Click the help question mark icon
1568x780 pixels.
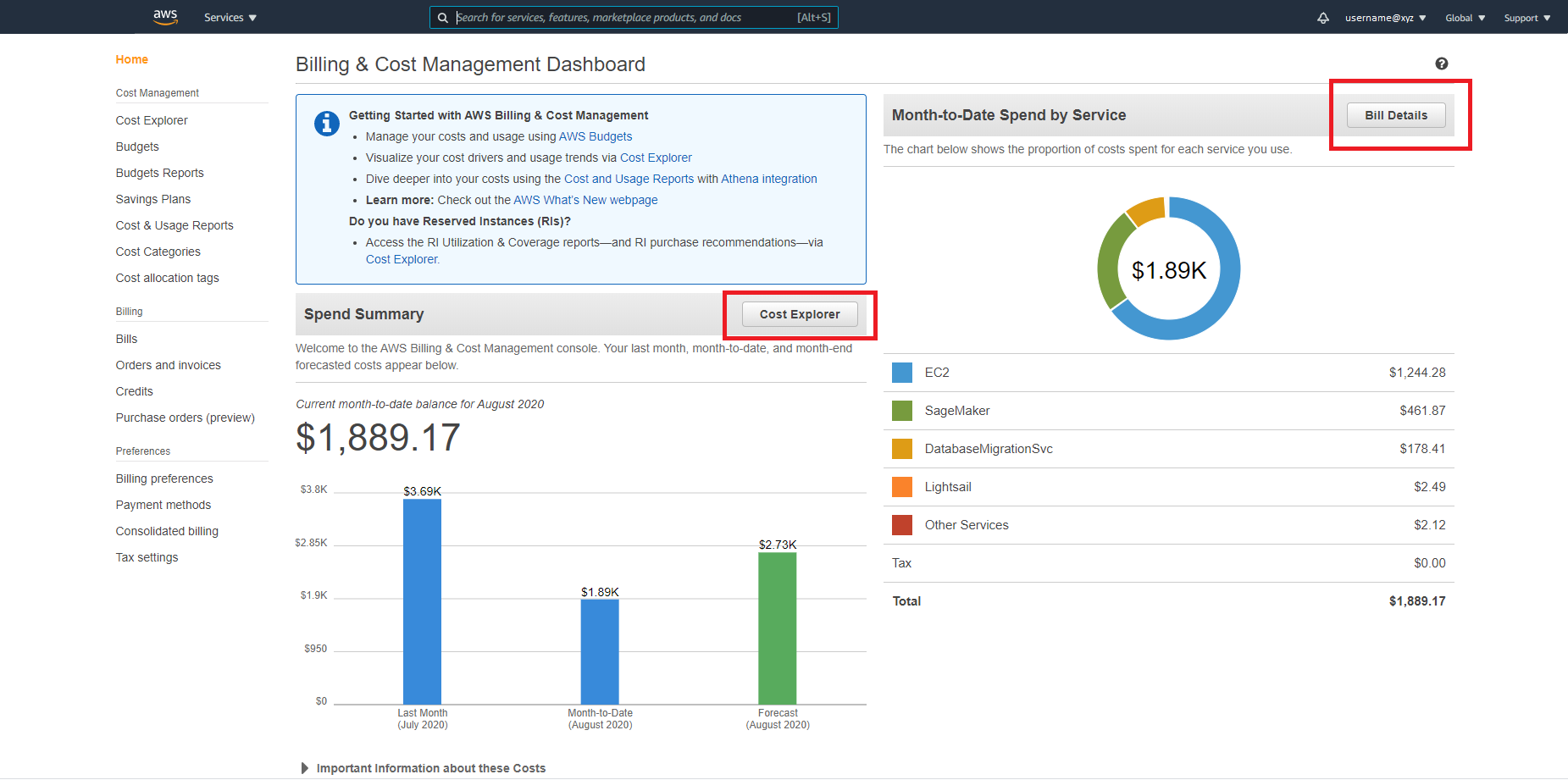(1442, 64)
